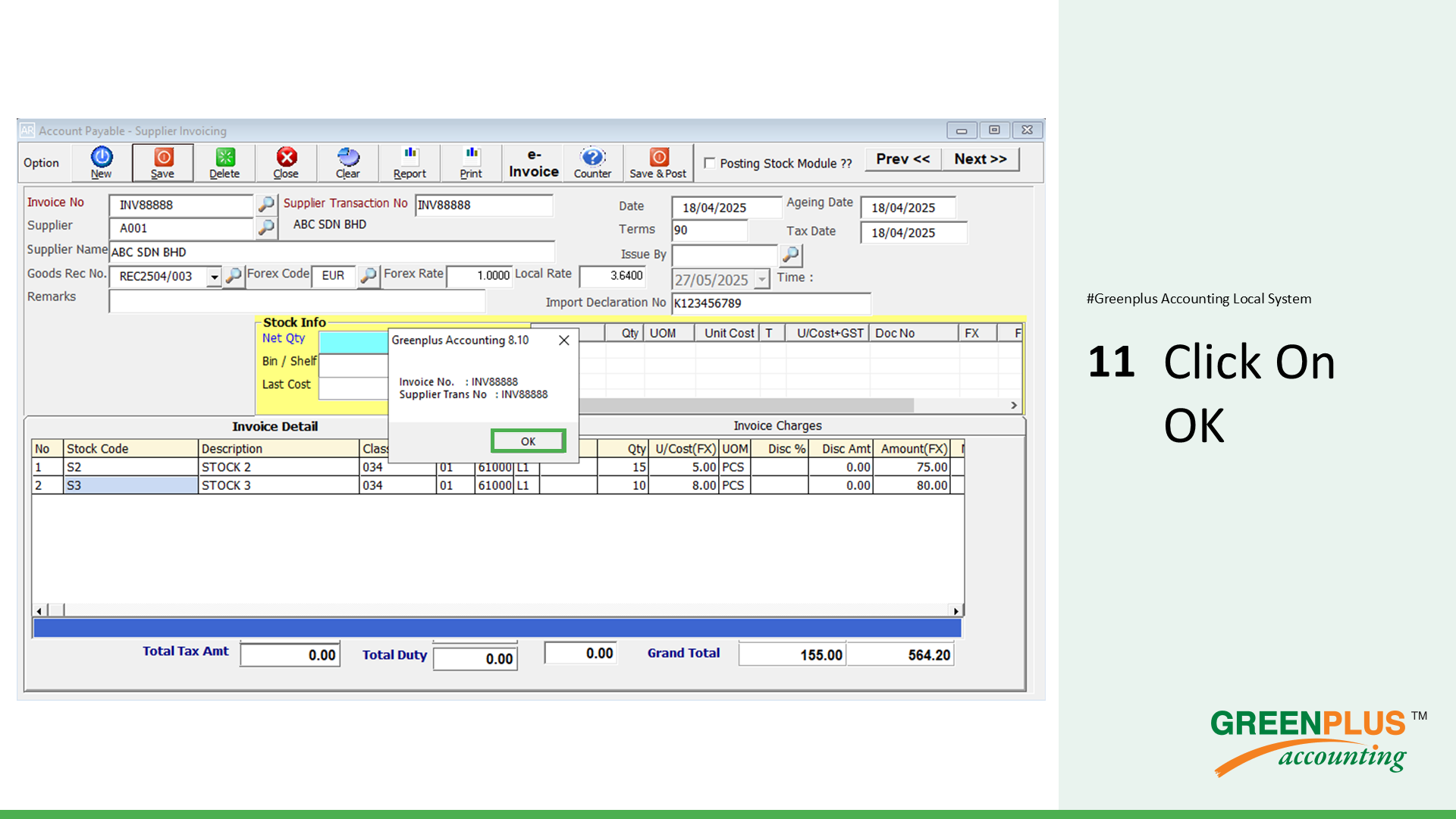1456x819 pixels.
Task: Click the Supplier code field A001
Action: [181, 228]
